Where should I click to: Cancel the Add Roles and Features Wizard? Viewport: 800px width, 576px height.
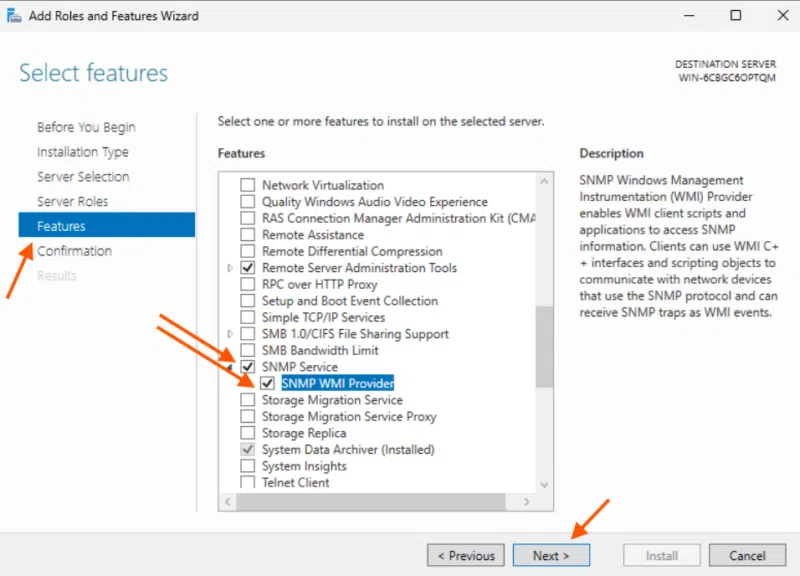click(746, 555)
